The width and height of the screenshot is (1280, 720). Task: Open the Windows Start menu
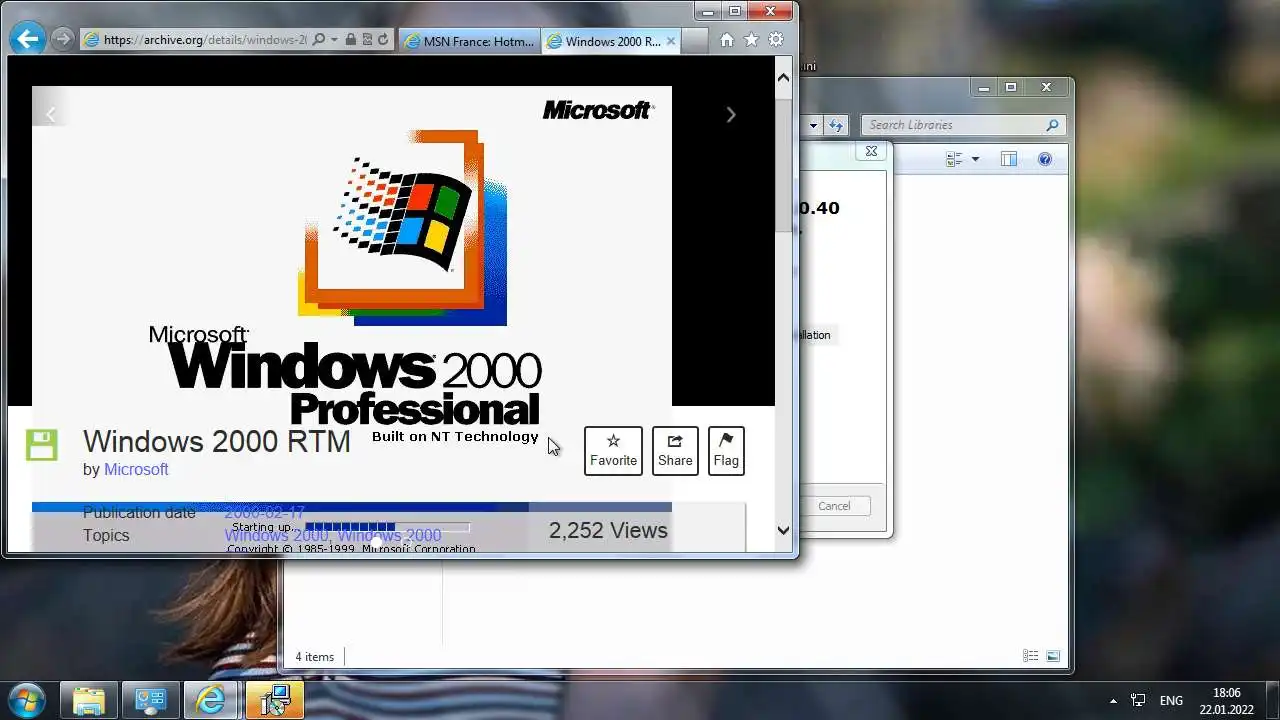click(x=27, y=700)
